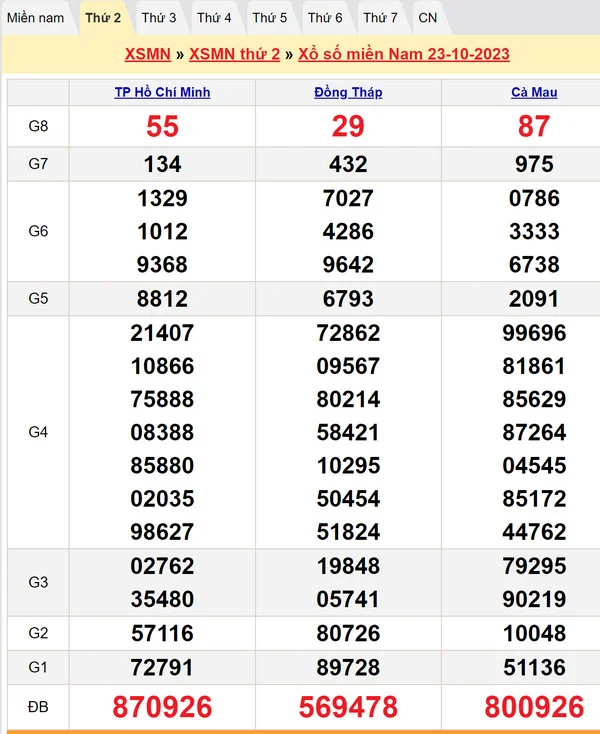Open the TP Hồ Chí Minh province link

162,93
